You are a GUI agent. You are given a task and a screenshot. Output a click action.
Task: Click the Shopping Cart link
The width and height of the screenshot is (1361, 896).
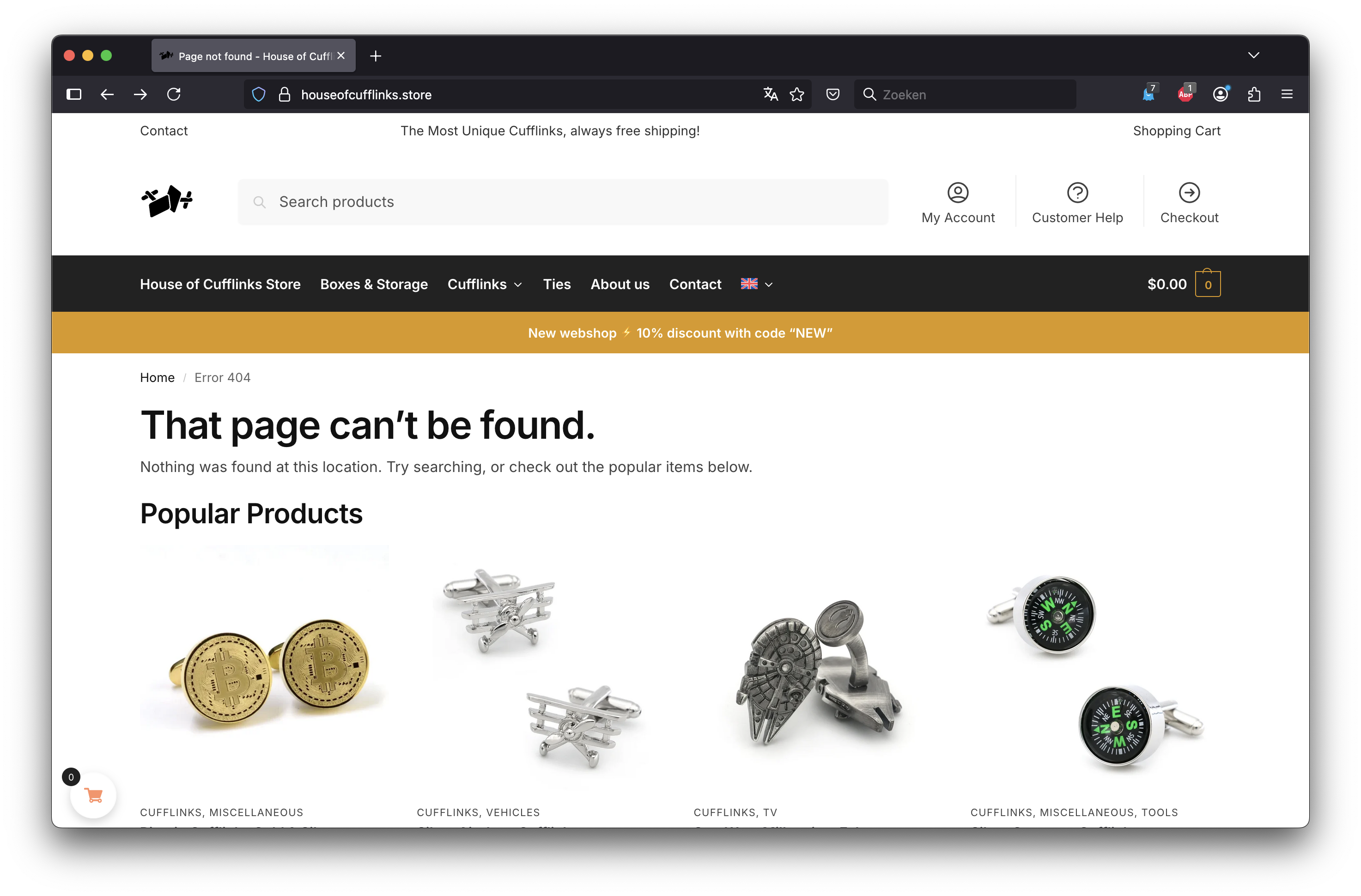[x=1177, y=131]
